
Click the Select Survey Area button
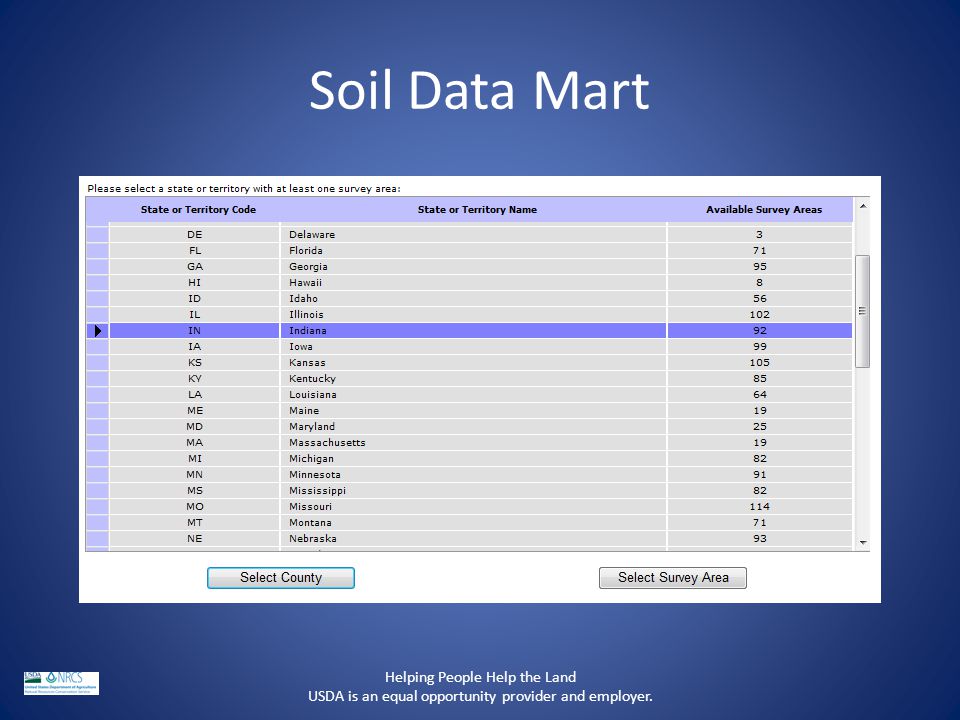point(673,578)
